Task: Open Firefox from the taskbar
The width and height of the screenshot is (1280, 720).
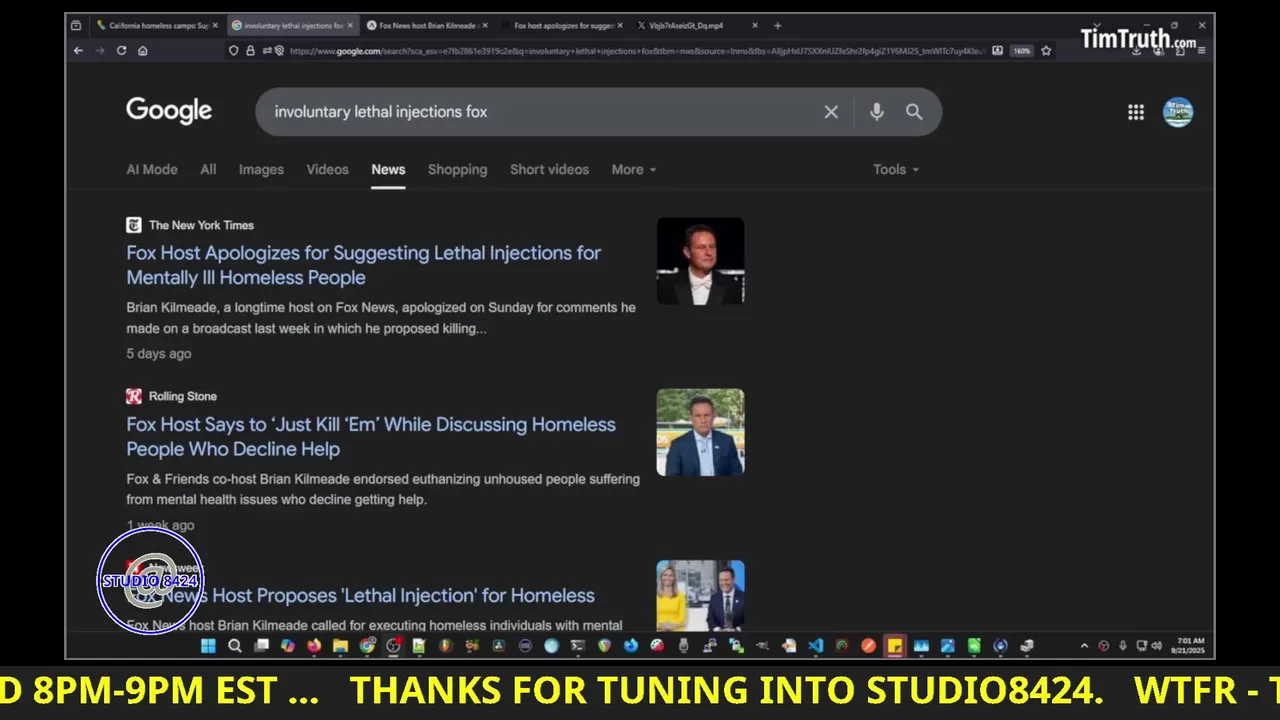Action: click(x=314, y=646)
